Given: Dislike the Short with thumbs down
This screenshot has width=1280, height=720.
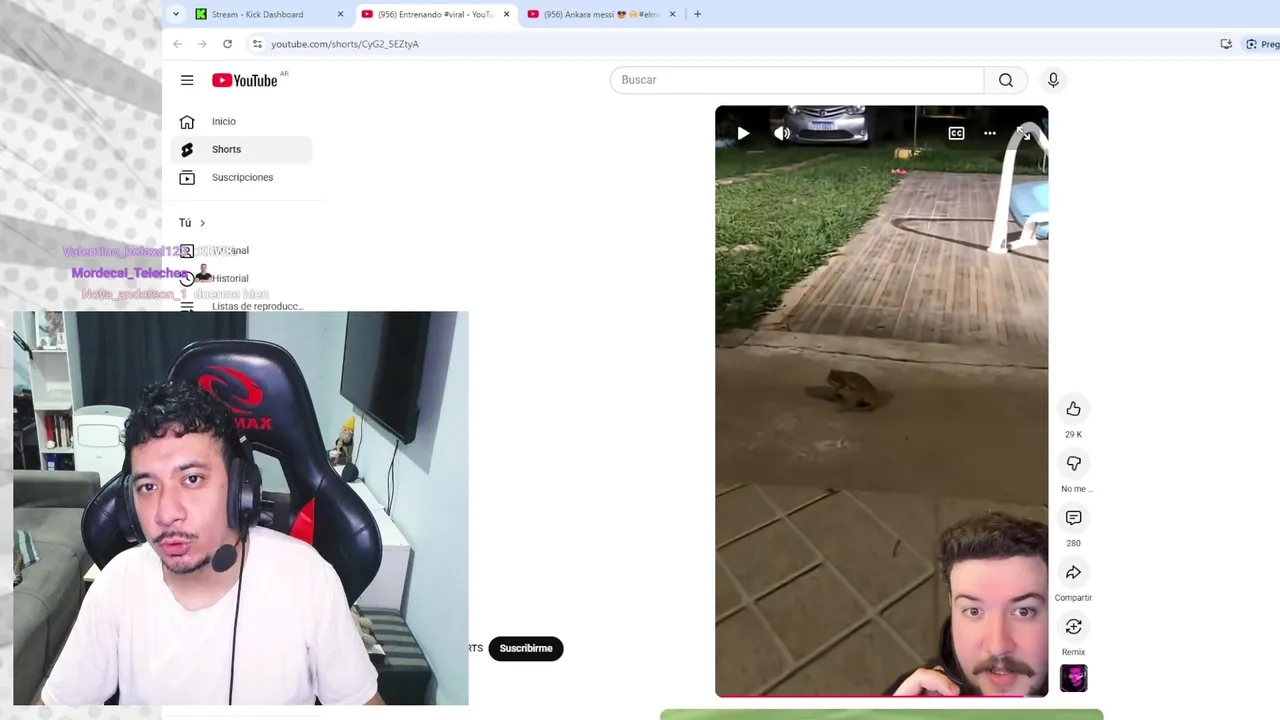Looking at the screenshot, I should tap(1073, 463).
